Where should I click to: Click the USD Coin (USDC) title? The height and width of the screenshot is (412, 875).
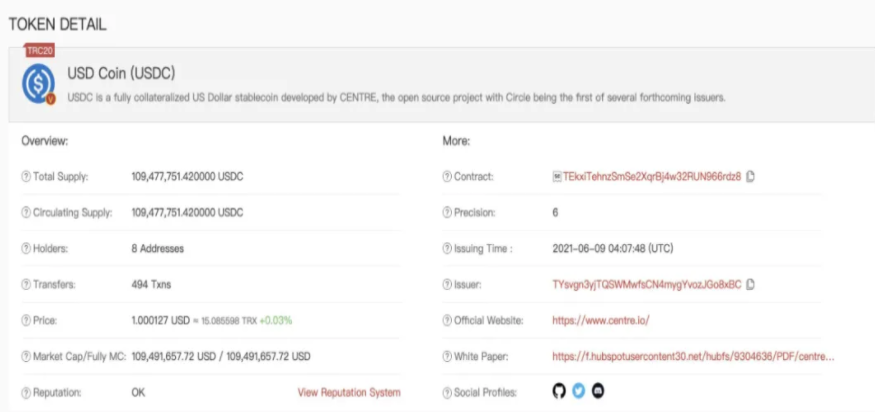(121, 73)
